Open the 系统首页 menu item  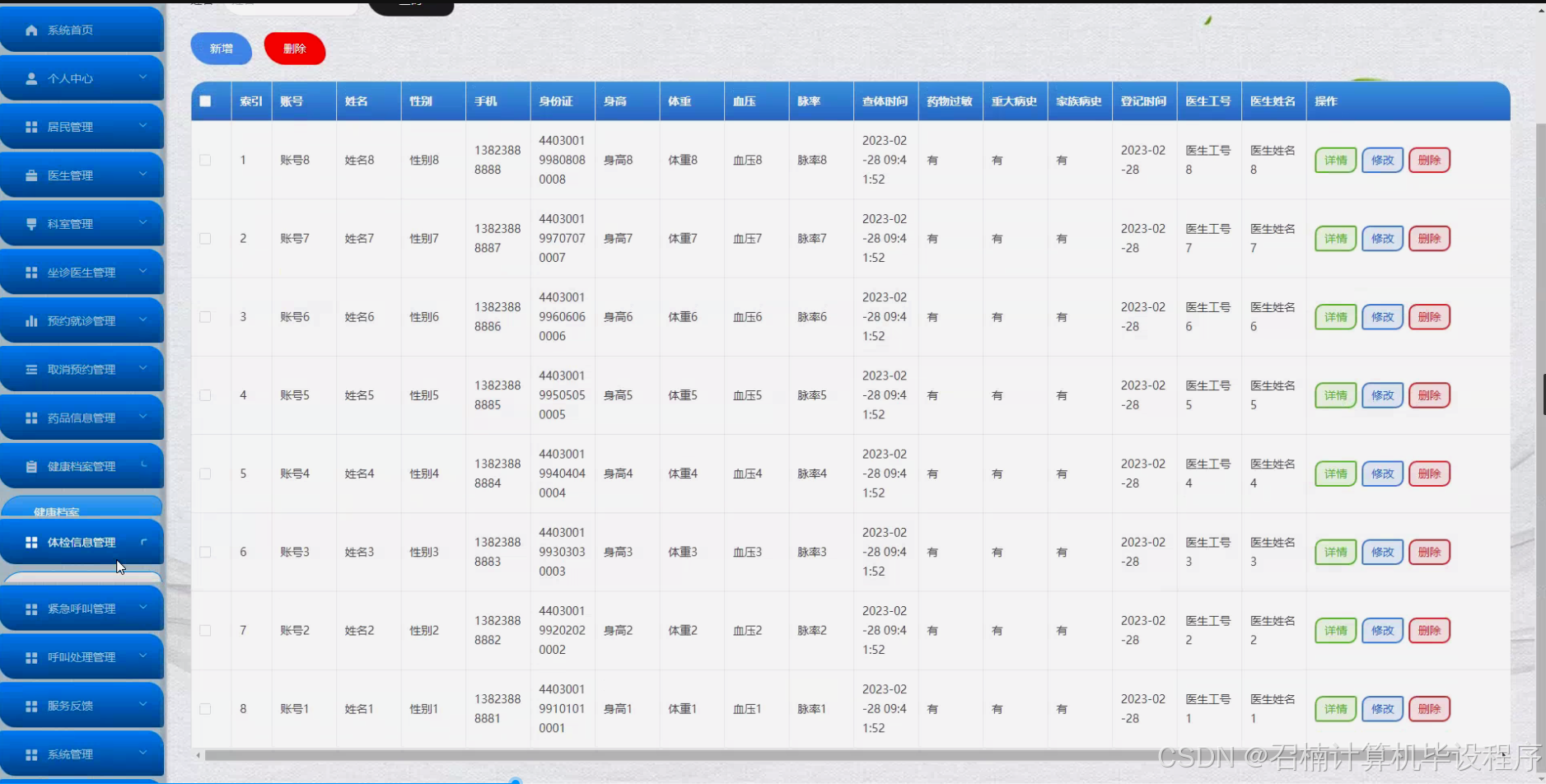[x=82, y=30]
